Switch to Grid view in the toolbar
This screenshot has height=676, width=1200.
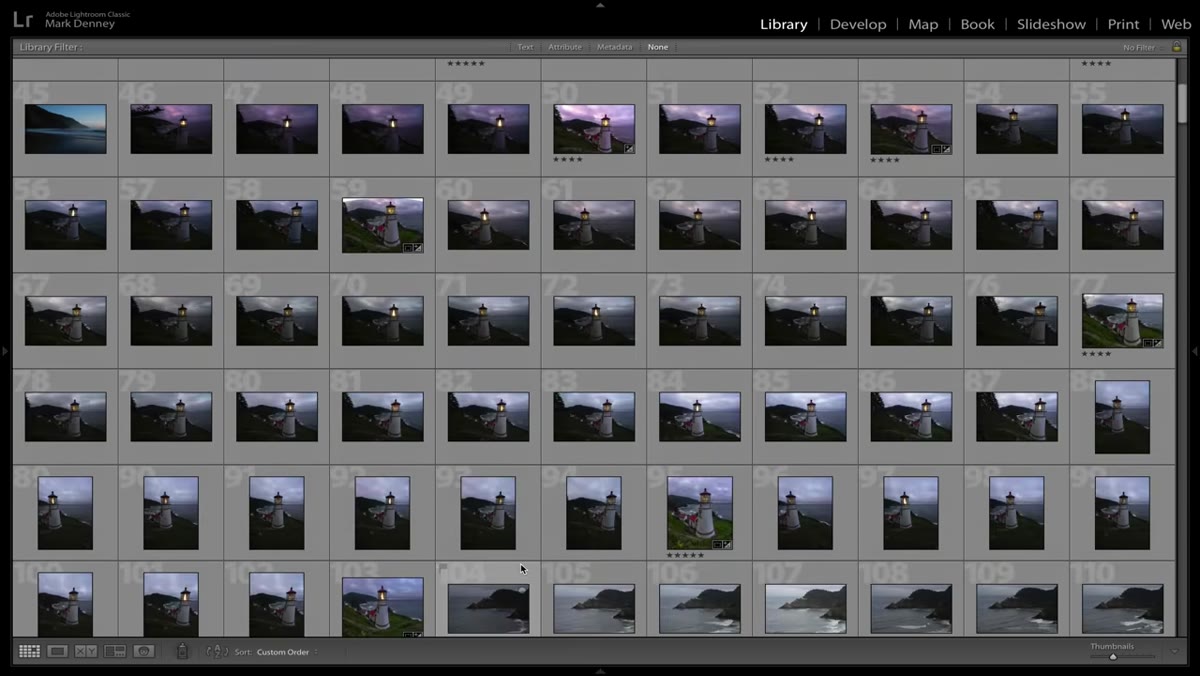click(x=29, y=651)
